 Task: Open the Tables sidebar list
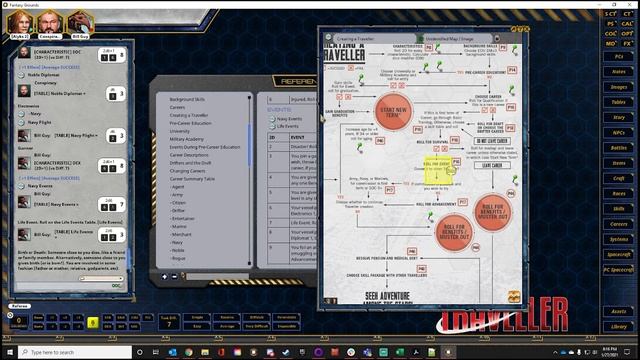(619, 102)
